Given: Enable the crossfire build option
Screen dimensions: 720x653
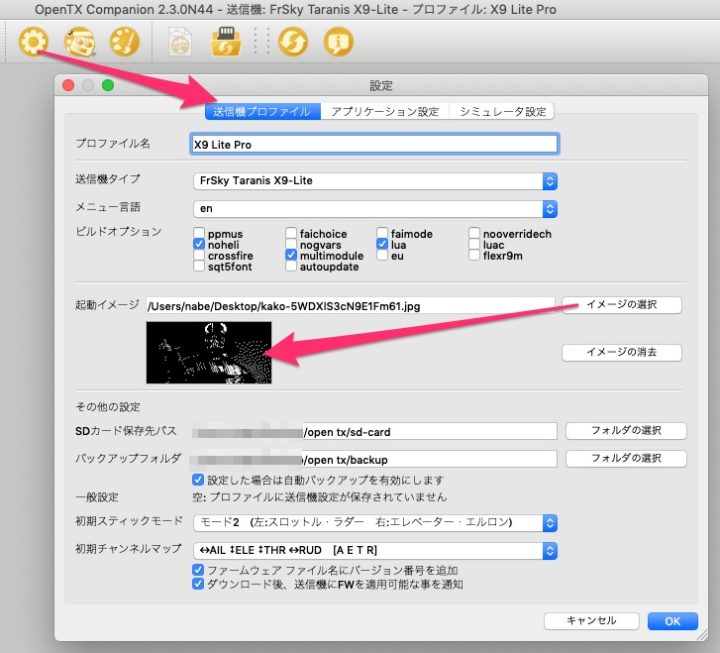Looking at the screenshot, I should [x=199, y=256].
